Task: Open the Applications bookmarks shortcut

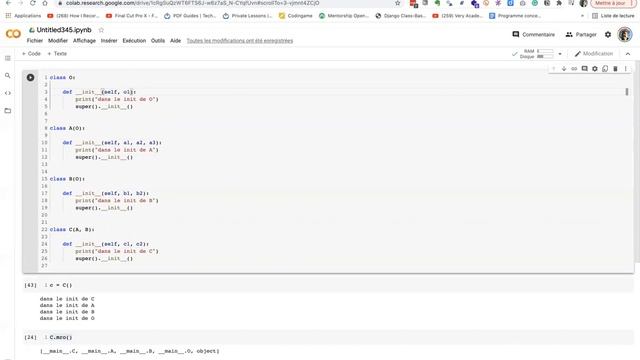Action: (x=23, y=16)
